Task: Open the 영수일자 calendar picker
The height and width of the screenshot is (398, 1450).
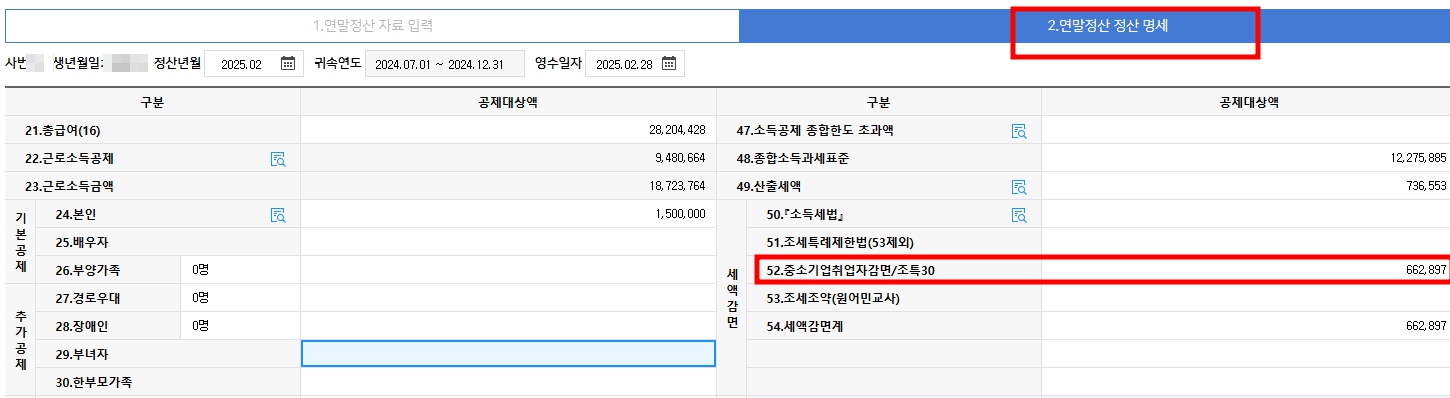Action: pos(669,64)
